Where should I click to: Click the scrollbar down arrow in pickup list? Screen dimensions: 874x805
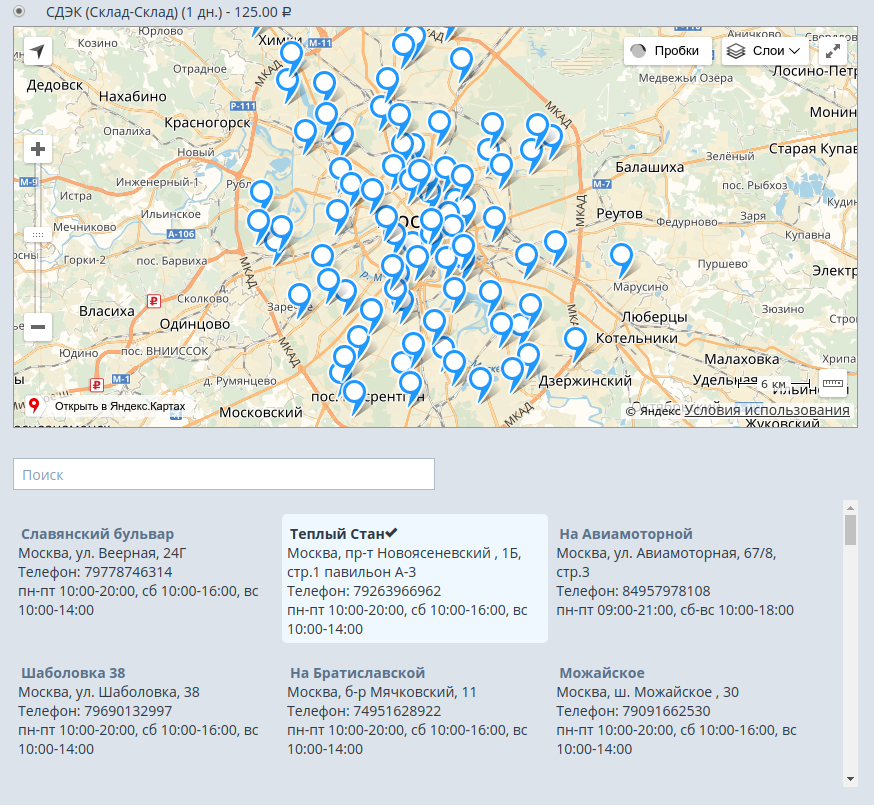tap(850, 778)
